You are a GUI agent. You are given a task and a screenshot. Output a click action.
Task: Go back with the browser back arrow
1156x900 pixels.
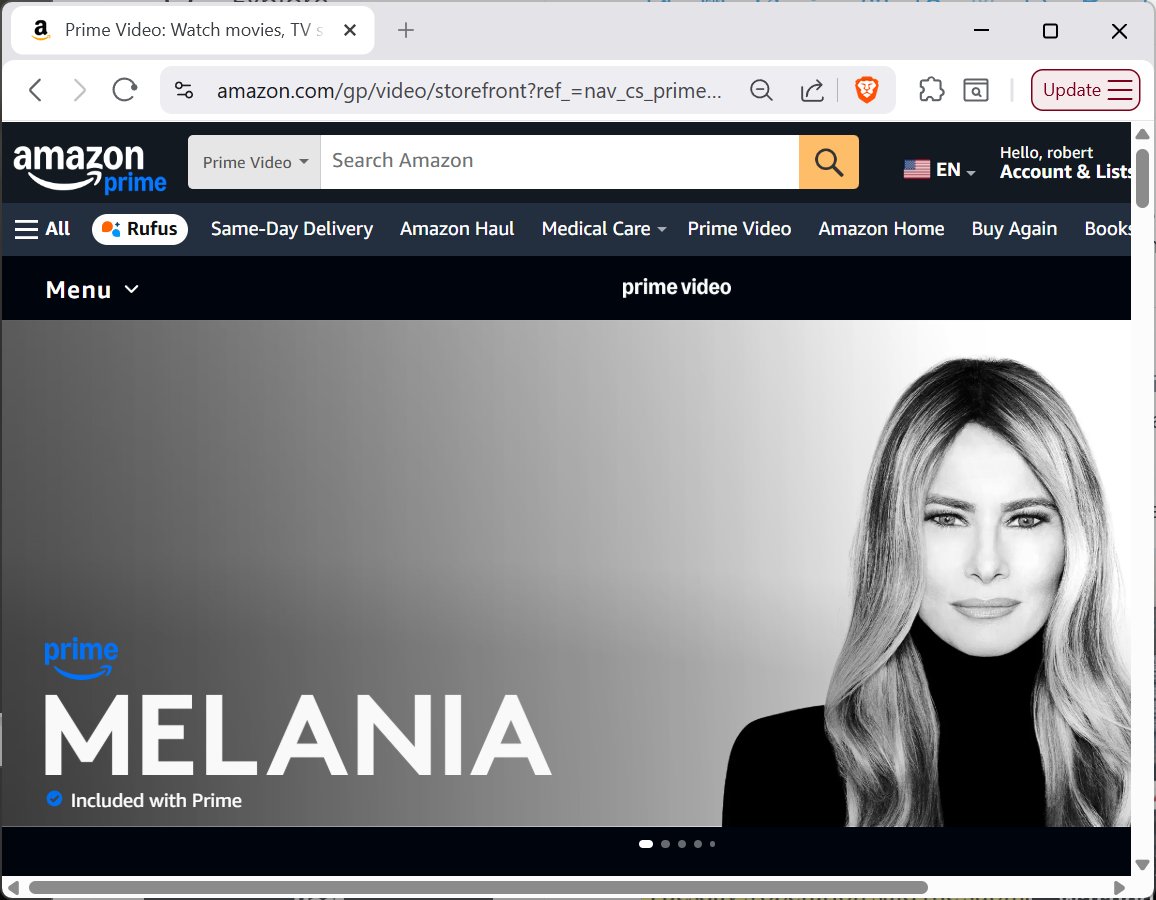[35, 90]
